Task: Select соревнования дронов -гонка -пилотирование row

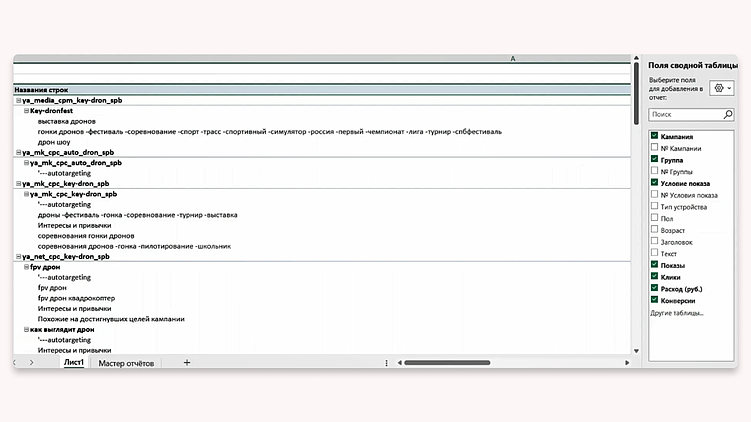Action: click(322, 246)
